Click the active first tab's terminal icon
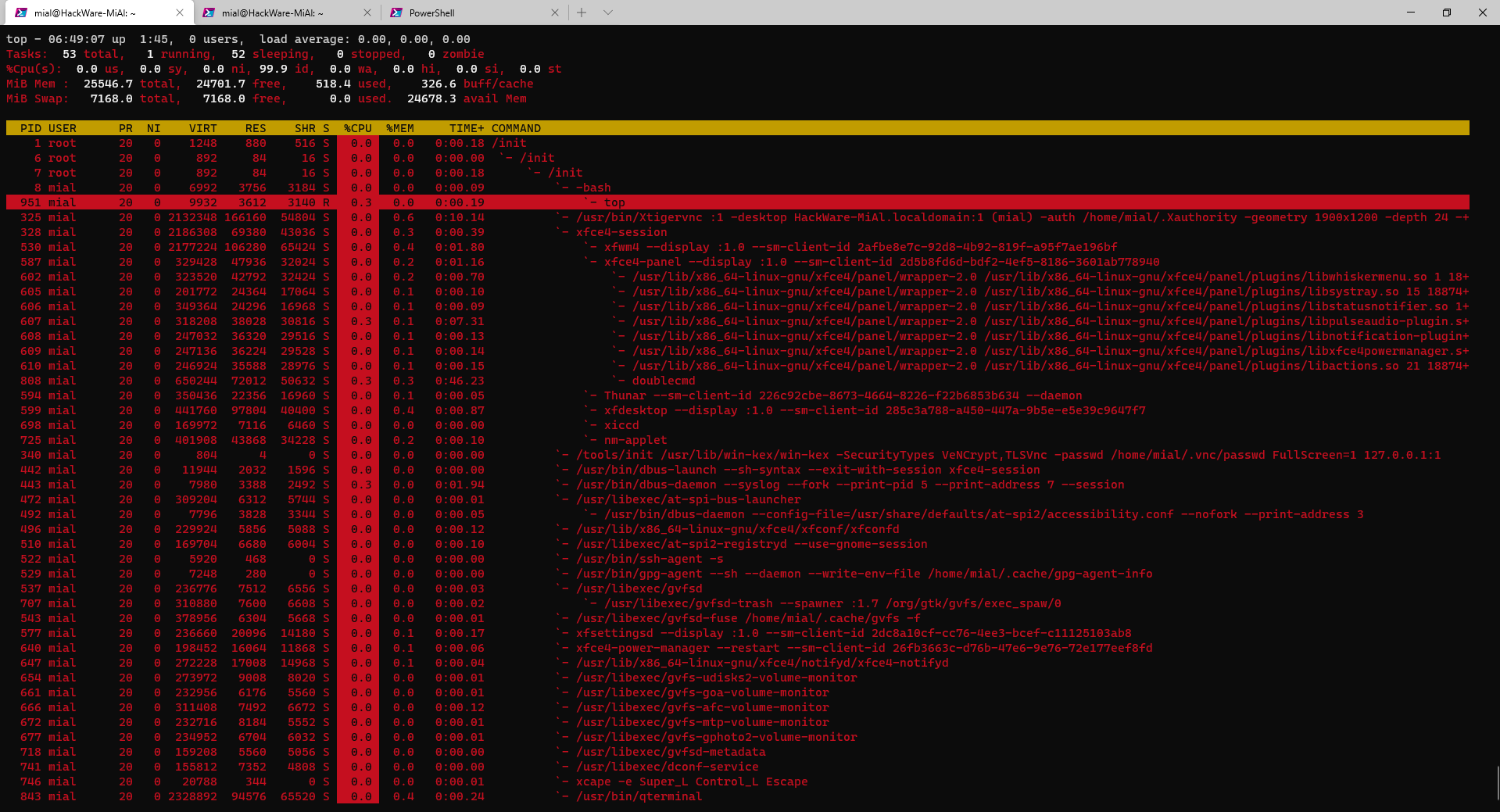Image resolution: width=1500 pixels, height=812 pixels. 21,13
